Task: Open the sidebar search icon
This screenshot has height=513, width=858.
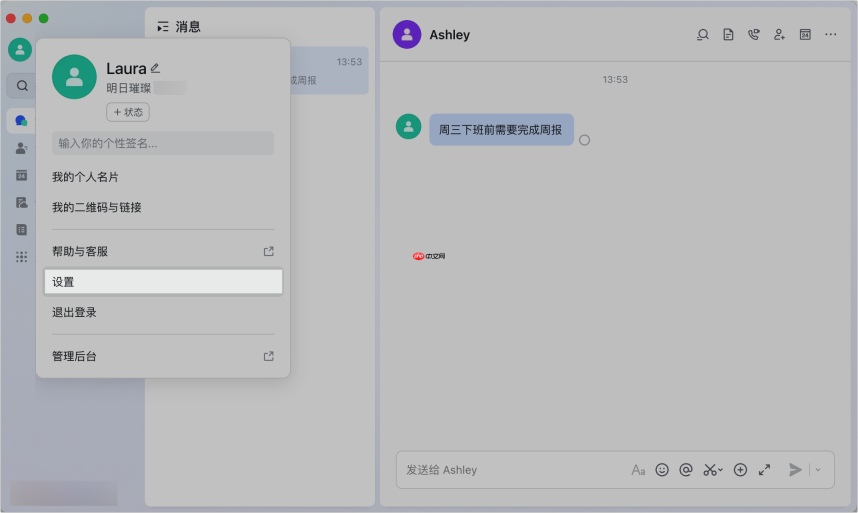Action: point(22,86)
